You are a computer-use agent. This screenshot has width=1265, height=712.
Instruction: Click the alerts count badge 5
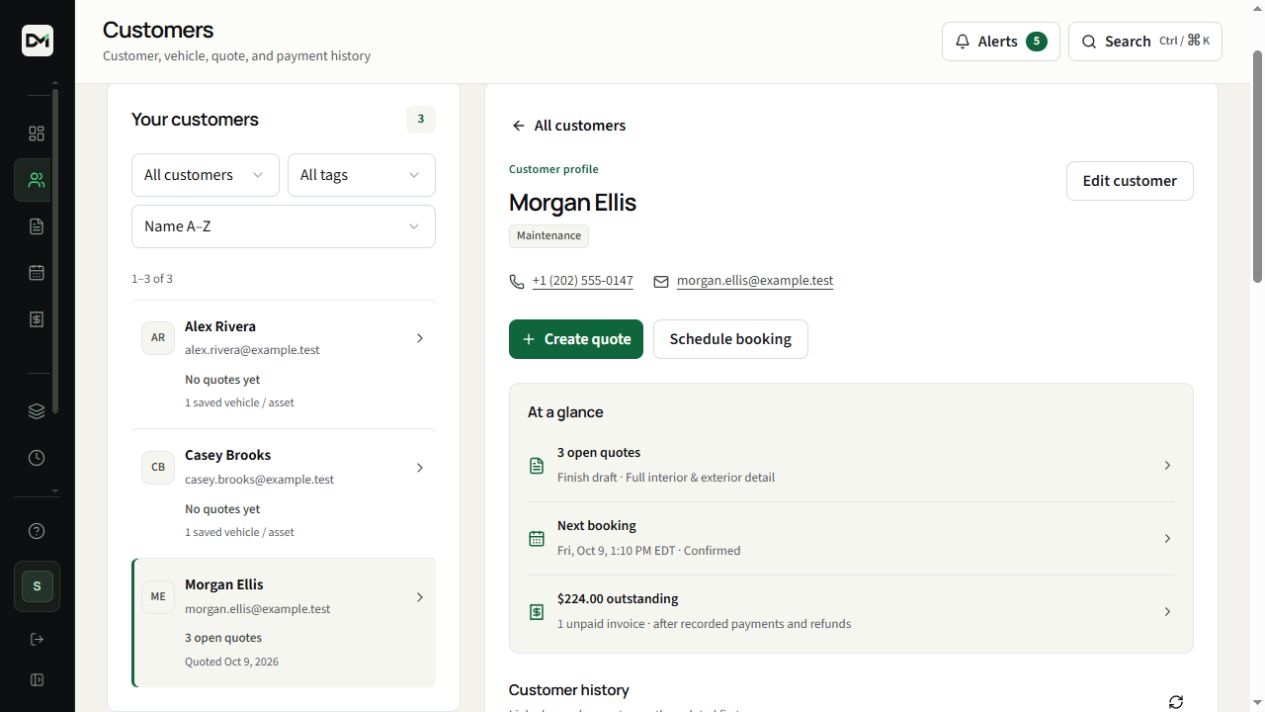[x=1036, y=42]
